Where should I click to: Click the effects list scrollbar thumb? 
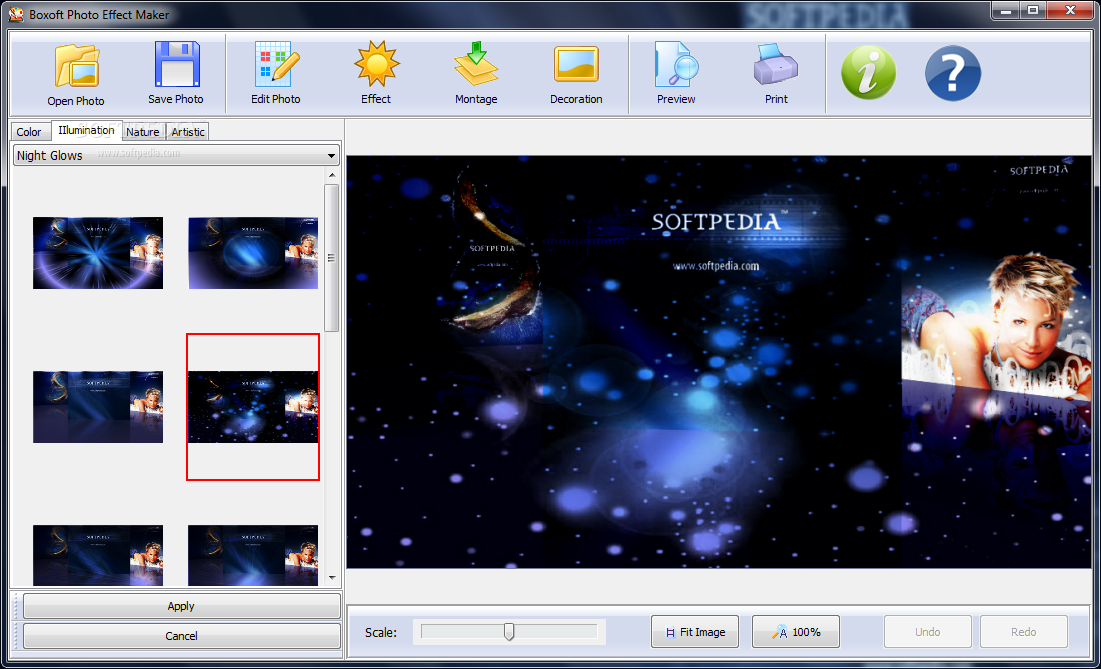pos(332,258)
